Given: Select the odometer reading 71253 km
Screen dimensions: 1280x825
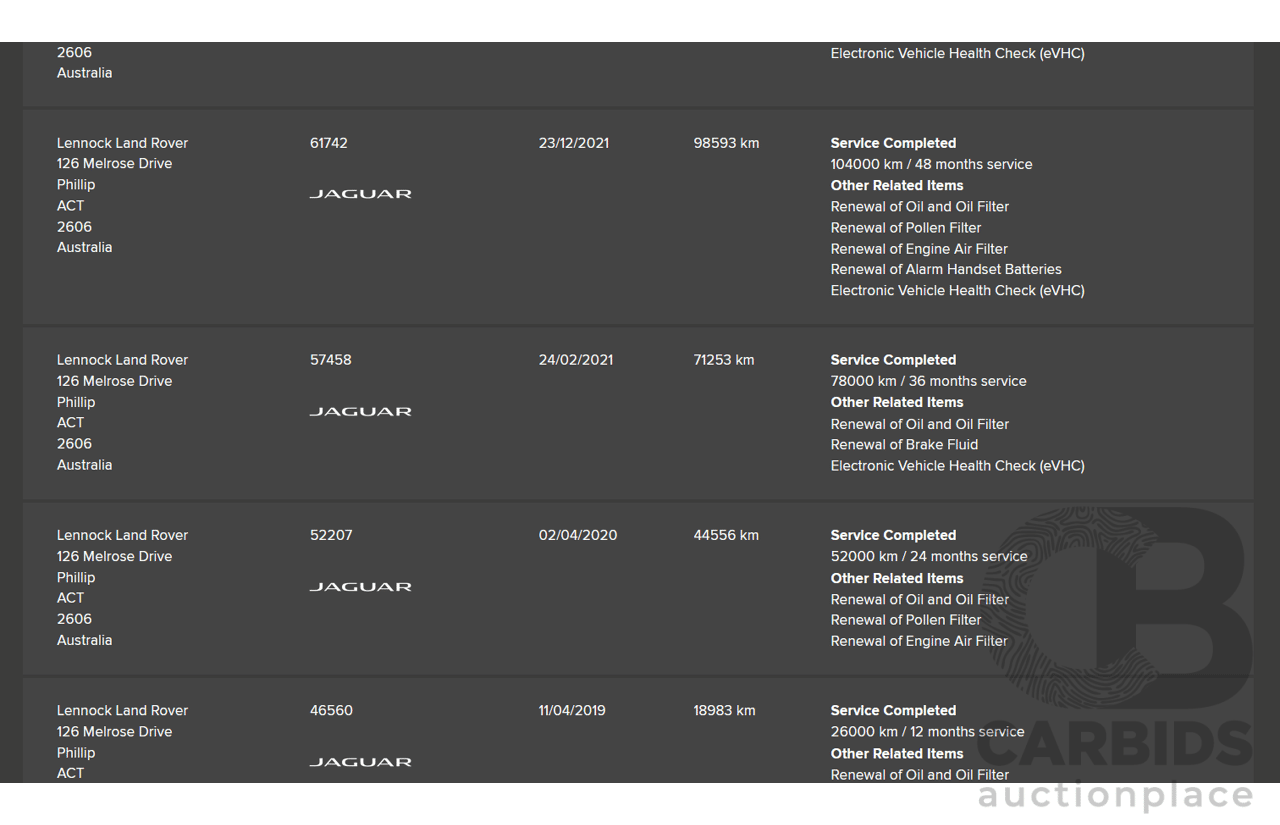Looking at the screenshot, I should (x=724, y=360).
